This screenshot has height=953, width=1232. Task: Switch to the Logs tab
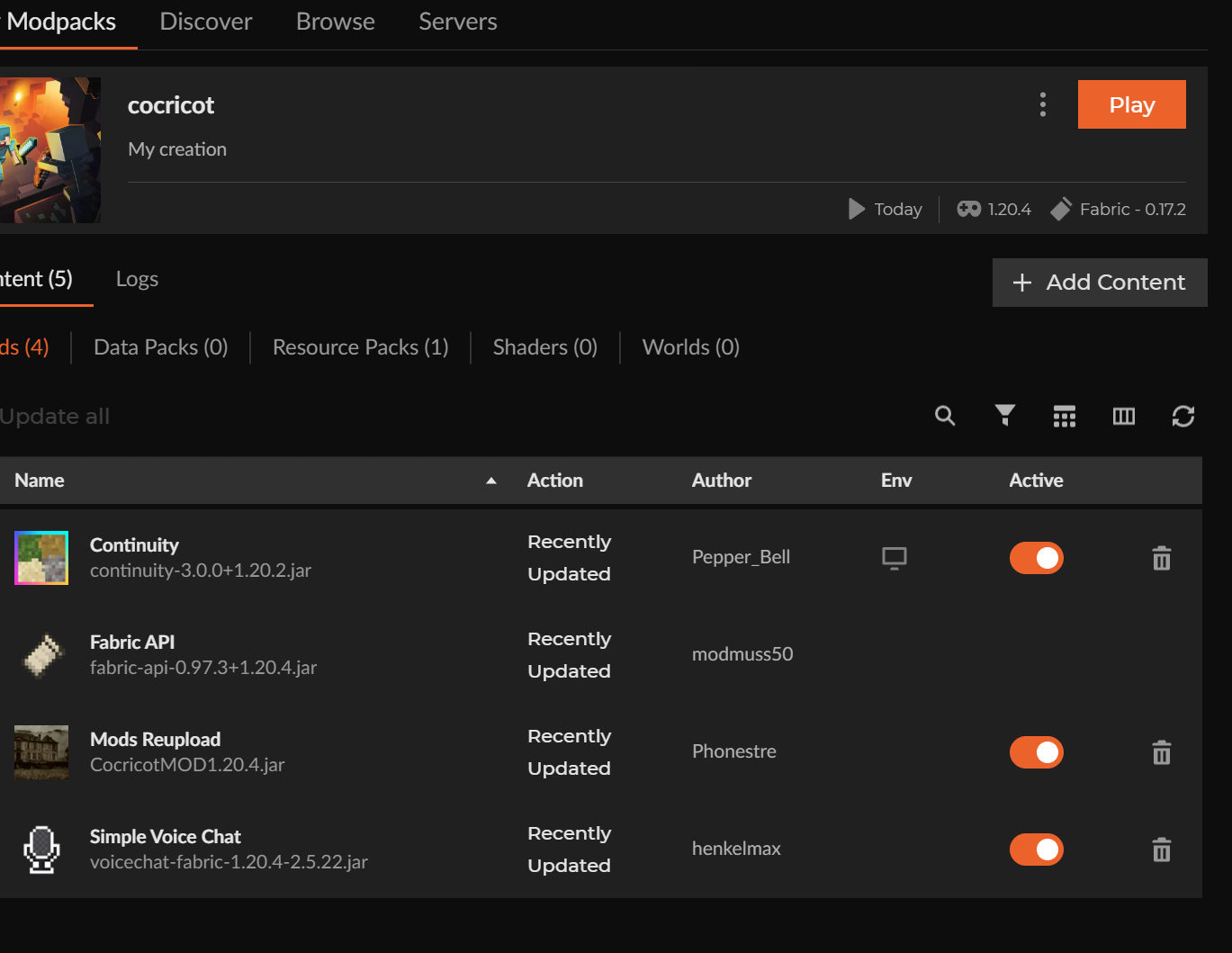pos(137,279)
